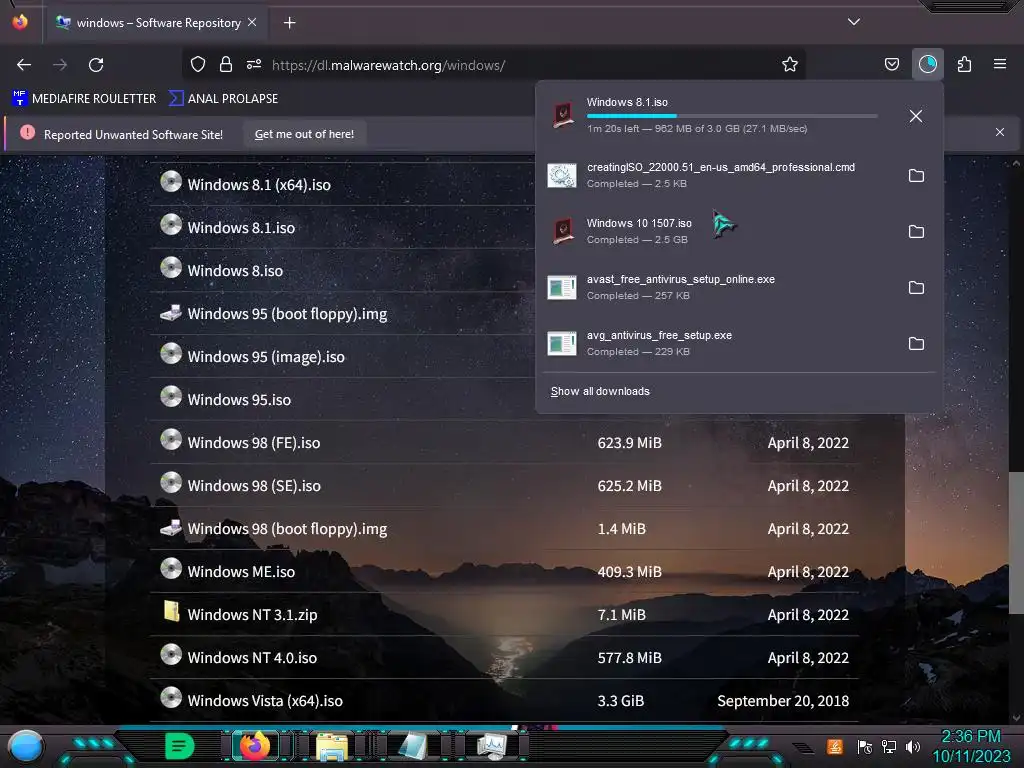
Task: Open the taskbar clock showing 2:36 PM
Action: 971,746
